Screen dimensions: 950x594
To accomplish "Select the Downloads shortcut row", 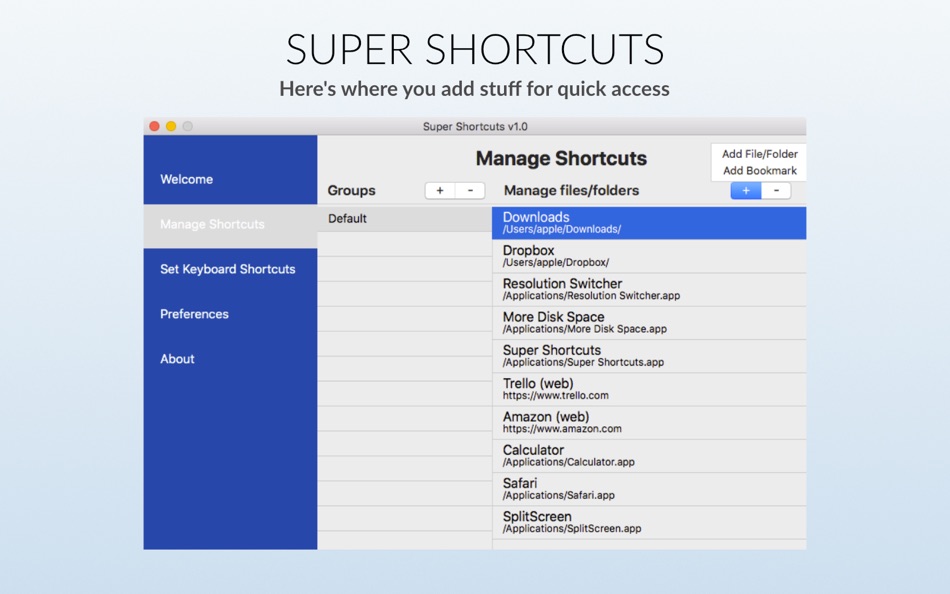I will (x=649, y=222).
